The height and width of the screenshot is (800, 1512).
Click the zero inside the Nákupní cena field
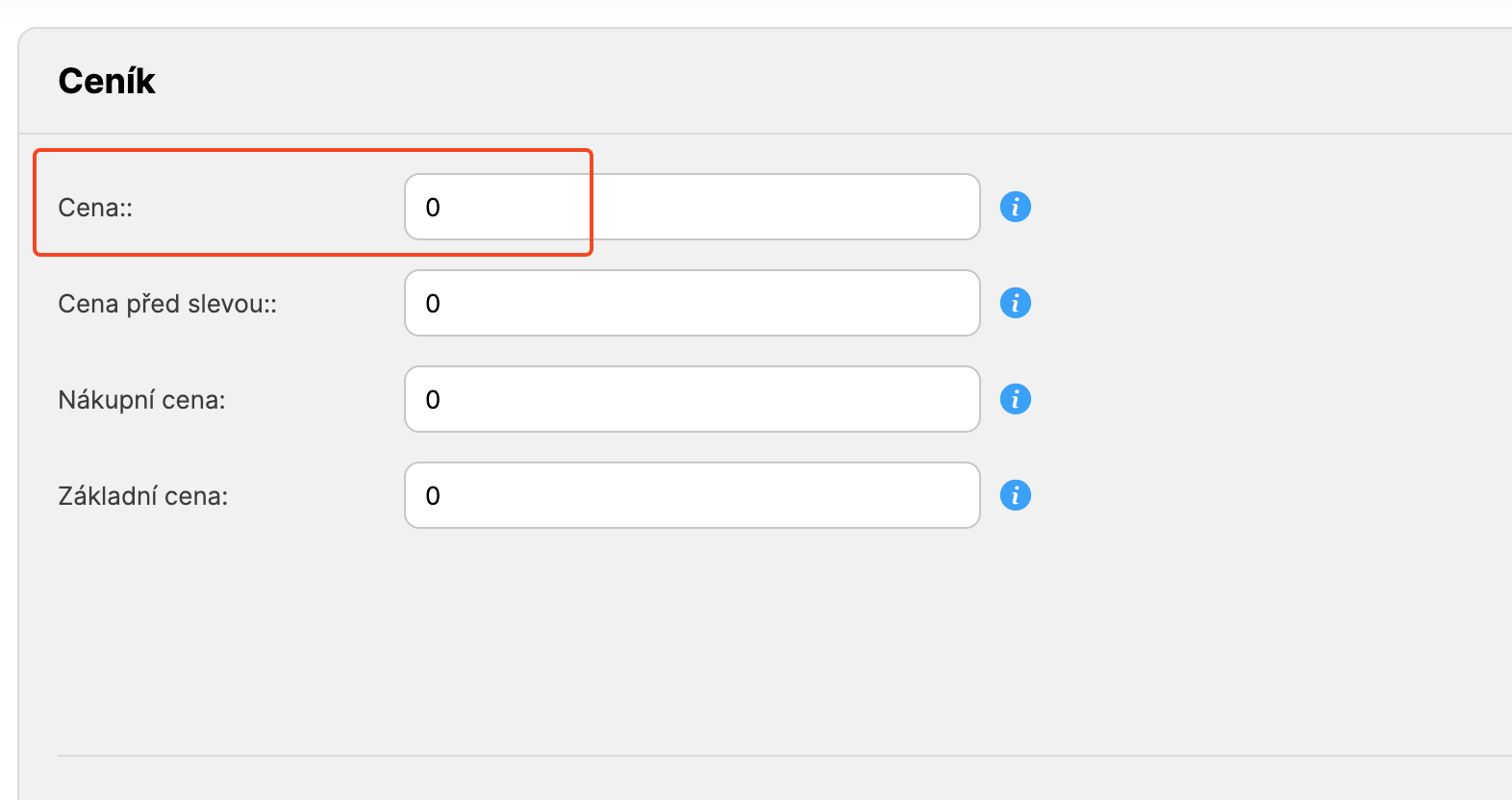pos(433,400)
